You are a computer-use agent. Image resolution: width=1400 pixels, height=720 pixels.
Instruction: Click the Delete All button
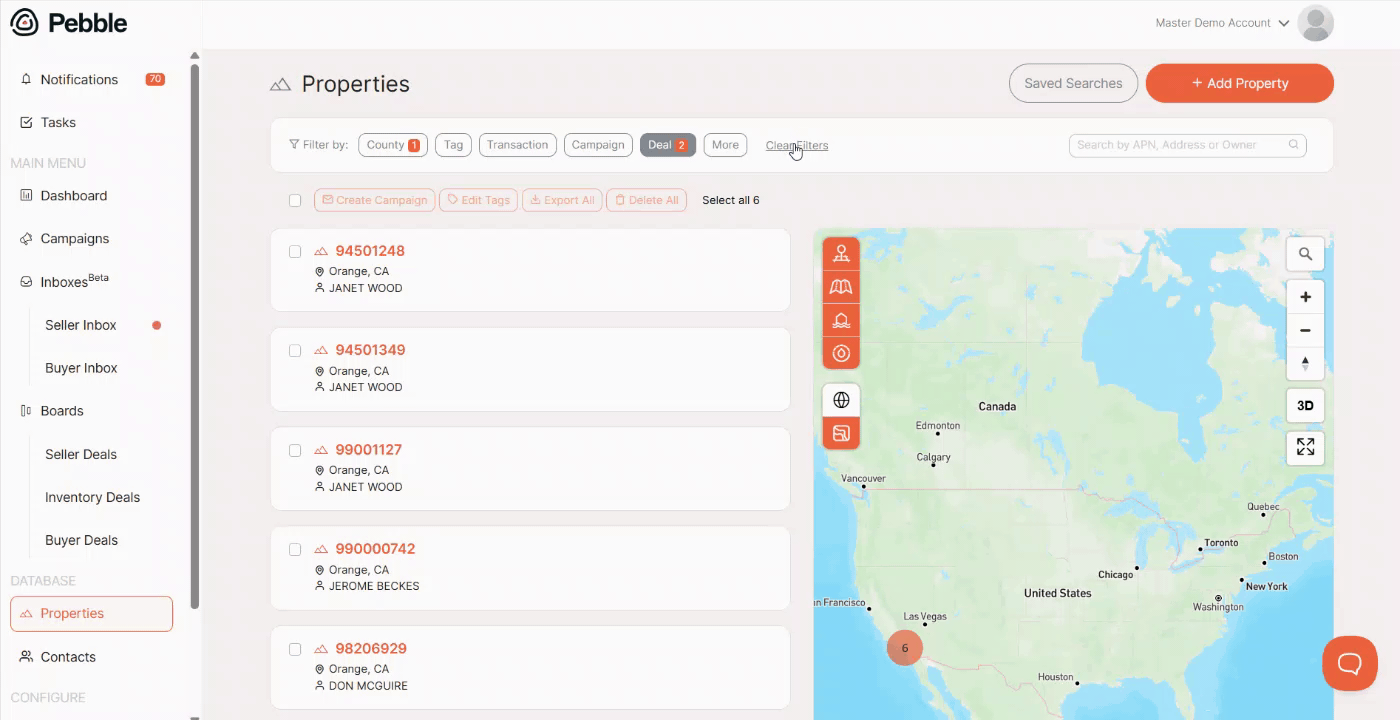click(x=647, y=200)
